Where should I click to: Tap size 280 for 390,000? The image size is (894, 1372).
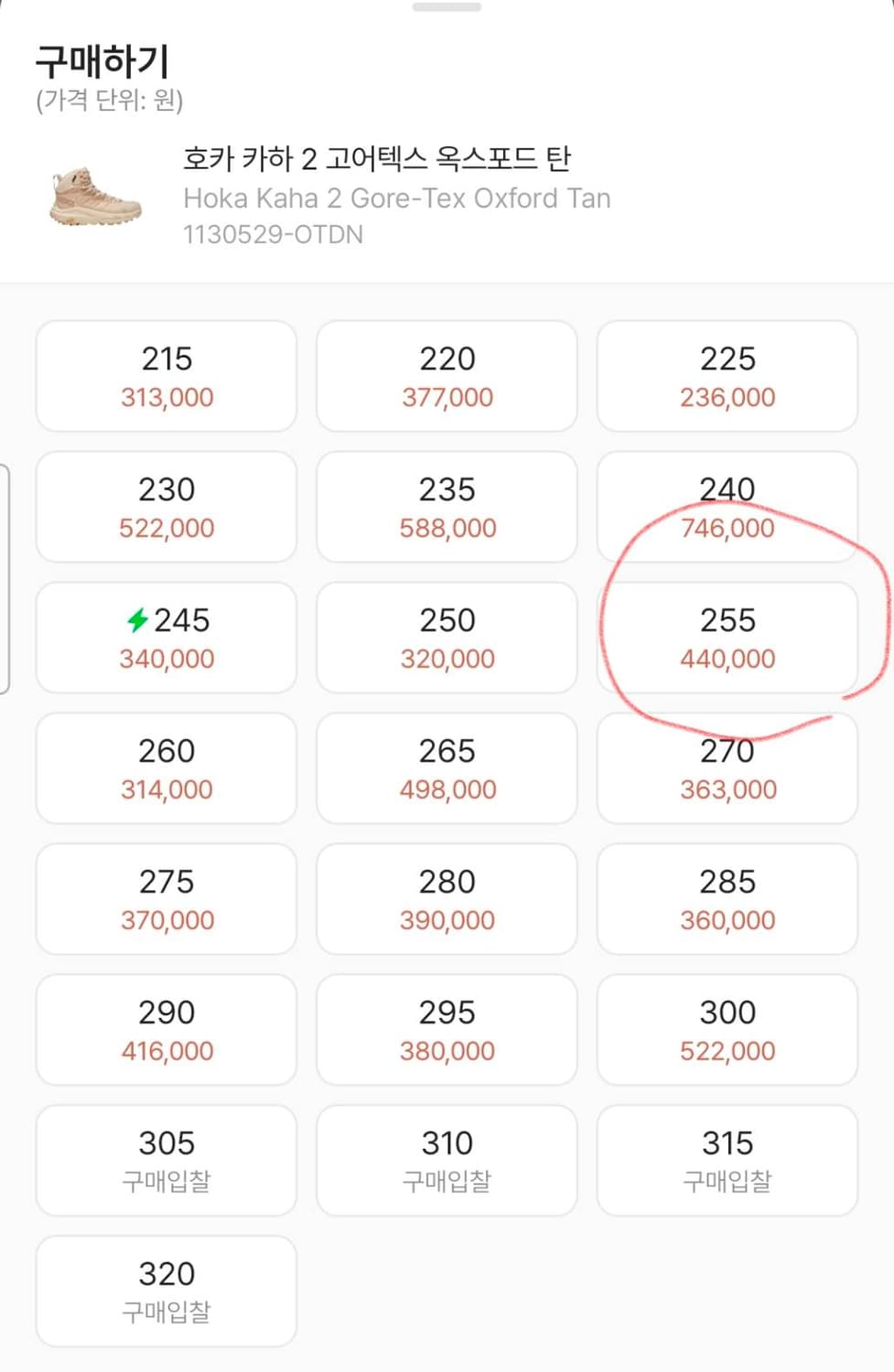(447, 900)
